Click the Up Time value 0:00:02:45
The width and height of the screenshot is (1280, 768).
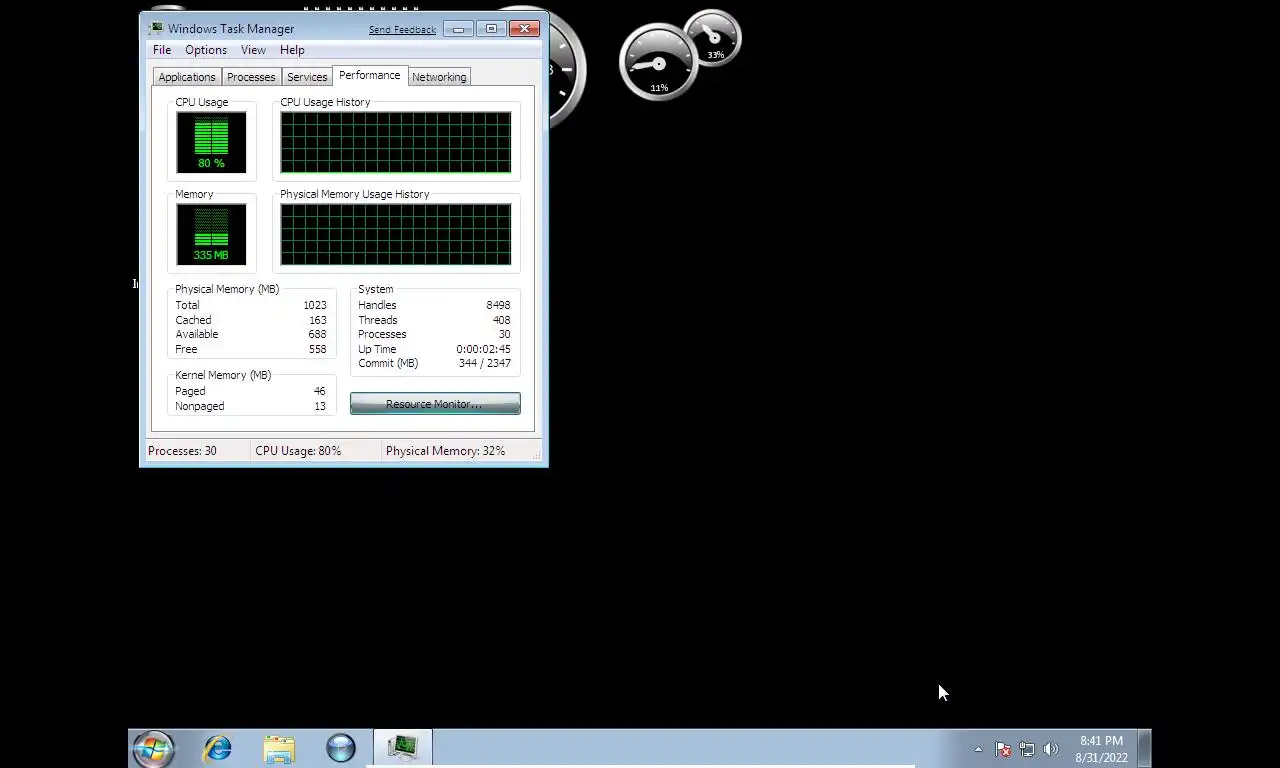(483, 349)
